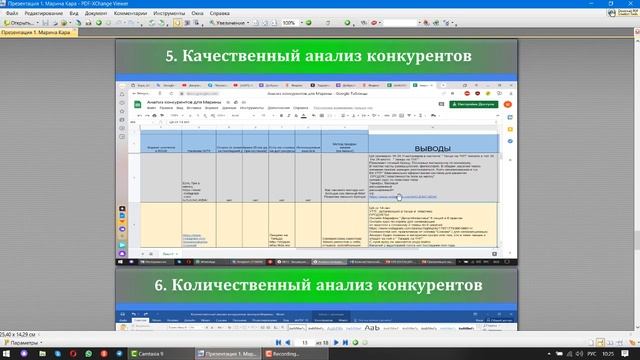Open the Окна menu
This screenshot has width=640, height=360.
pyautogui.click(x=197, y=13)
